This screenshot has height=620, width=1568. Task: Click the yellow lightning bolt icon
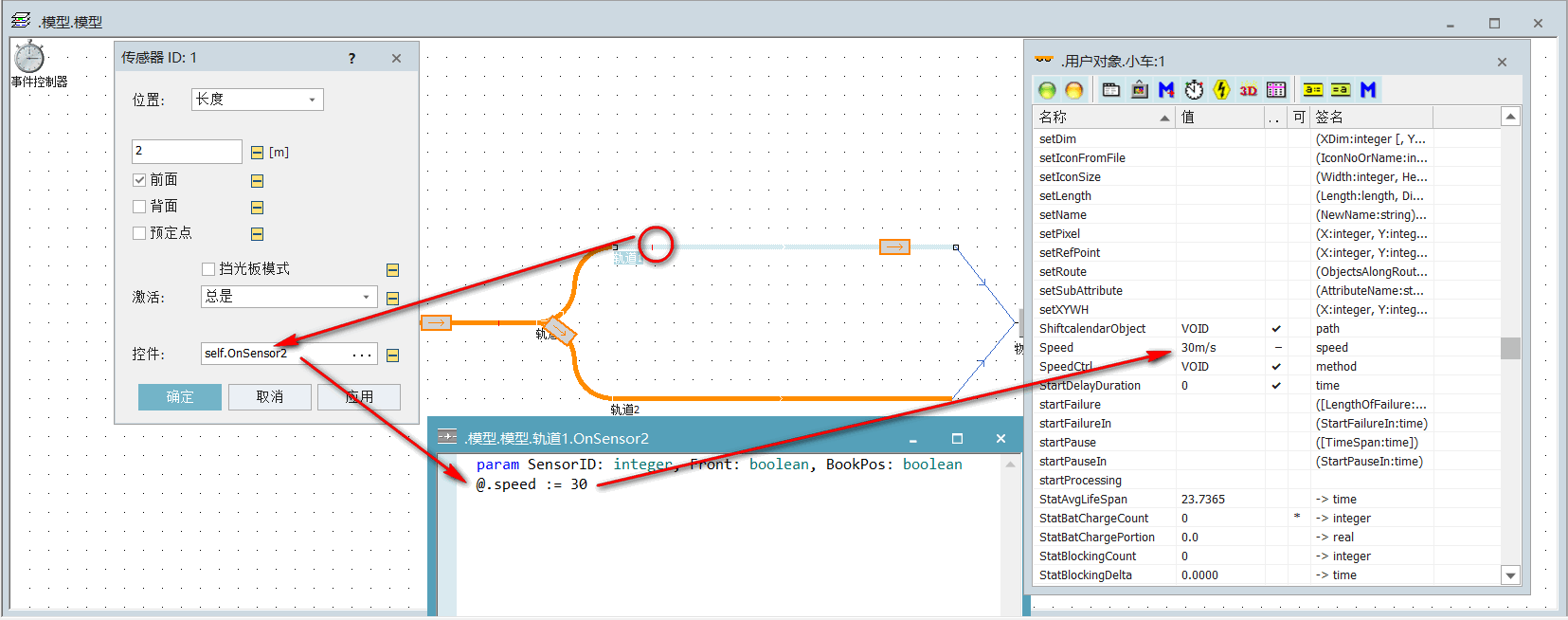pyautogui.click(x=1221, y=90)
